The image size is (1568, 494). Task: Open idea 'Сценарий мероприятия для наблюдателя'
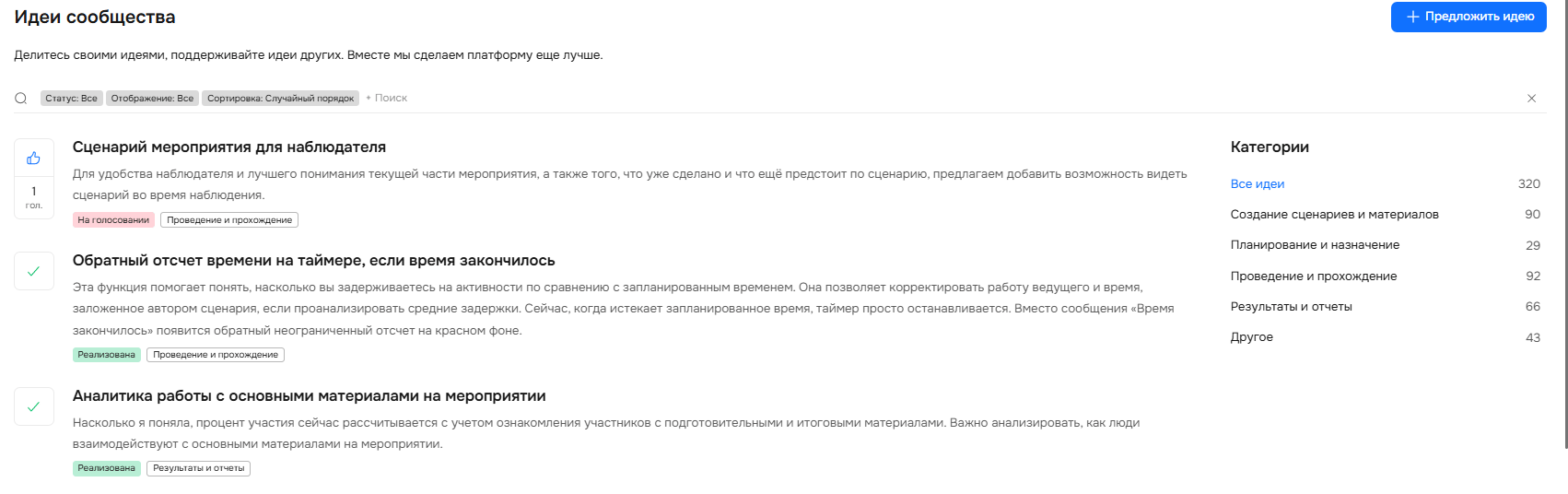click(229, 147)
